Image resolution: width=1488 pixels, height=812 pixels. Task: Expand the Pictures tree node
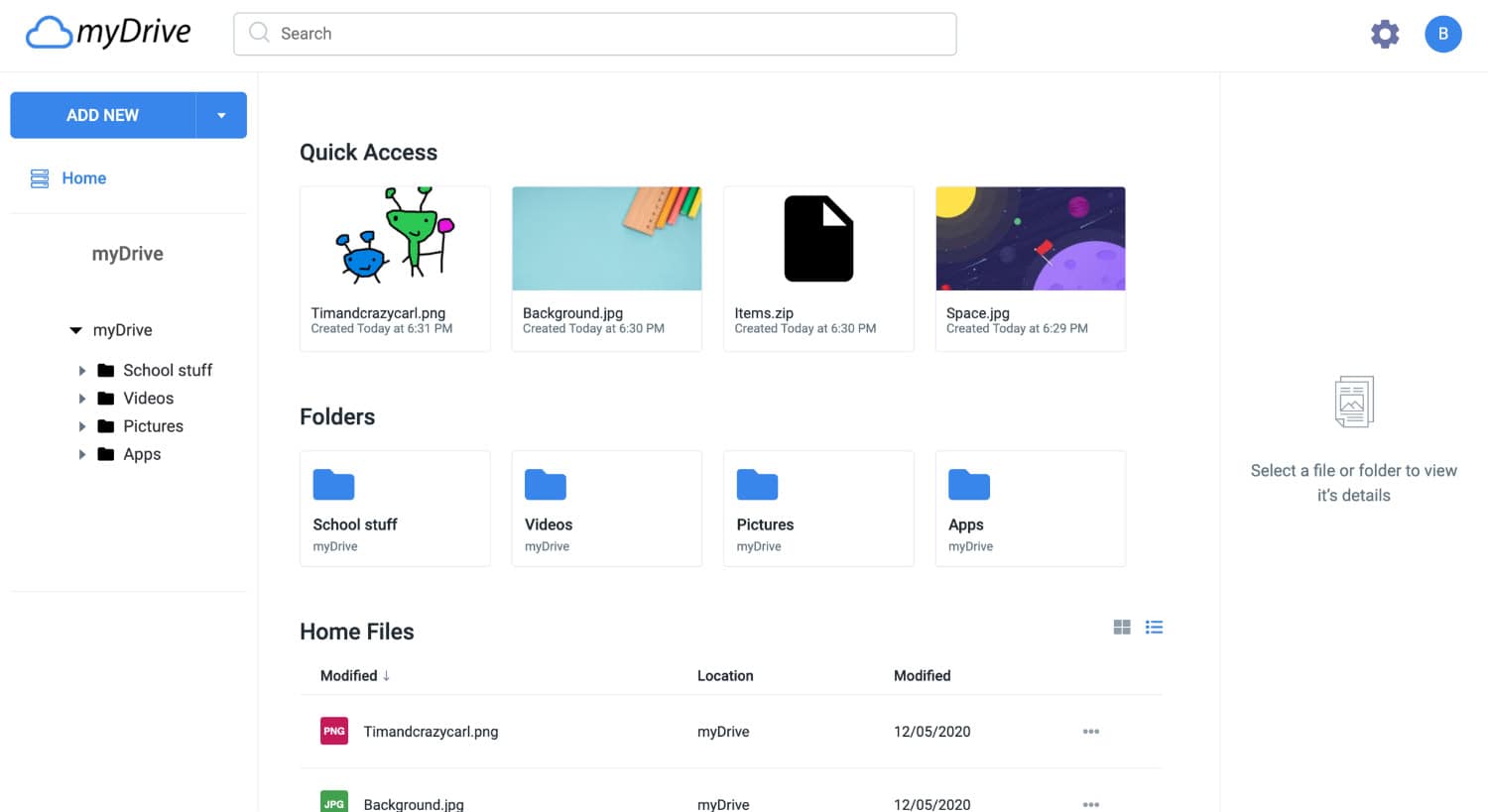pos(82,426)
